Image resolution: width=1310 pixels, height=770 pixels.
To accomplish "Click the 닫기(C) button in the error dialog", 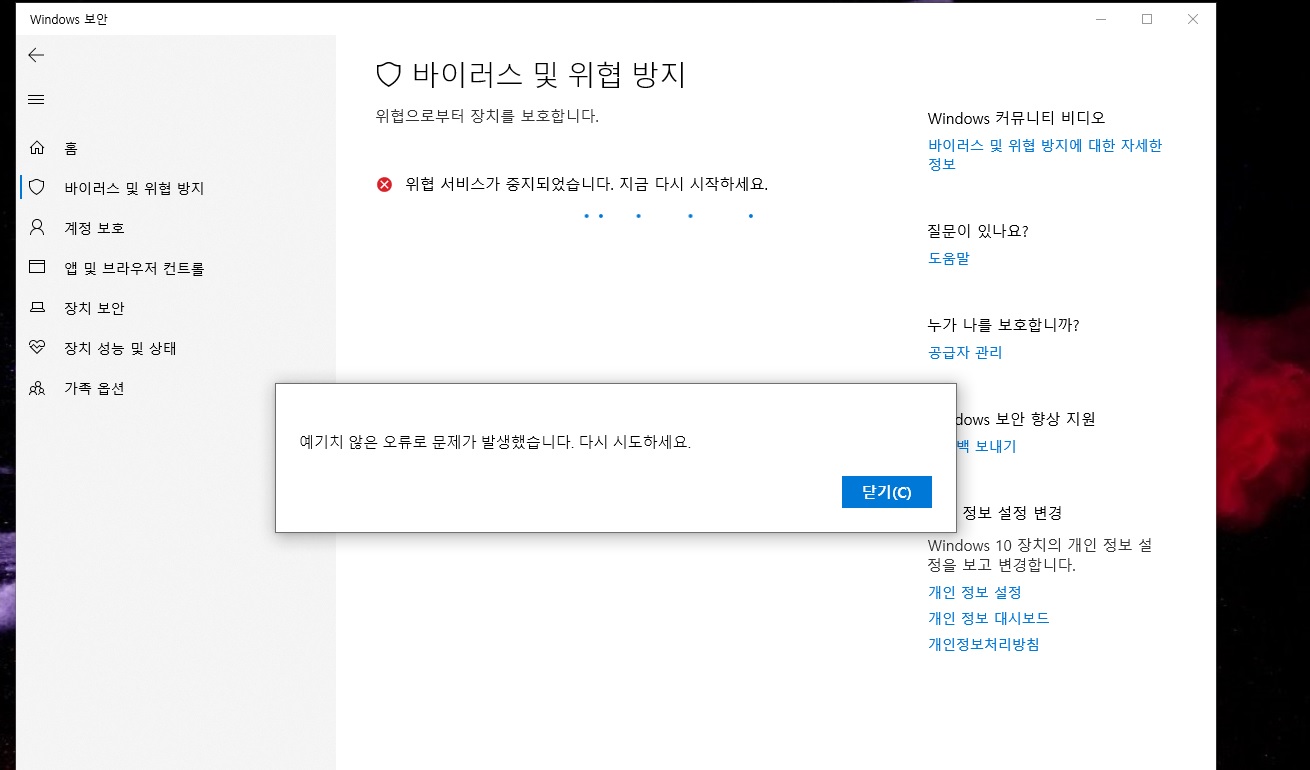I will coord(887,492).
